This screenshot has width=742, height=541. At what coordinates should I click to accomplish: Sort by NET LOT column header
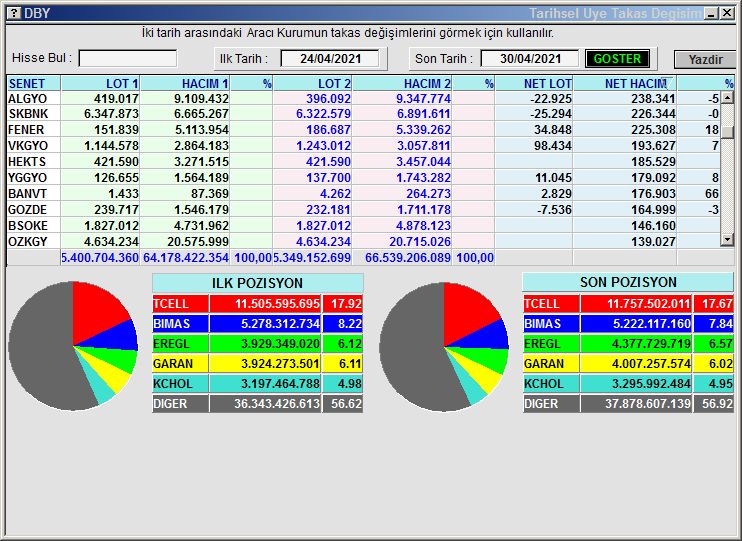[x=534, y=84]
